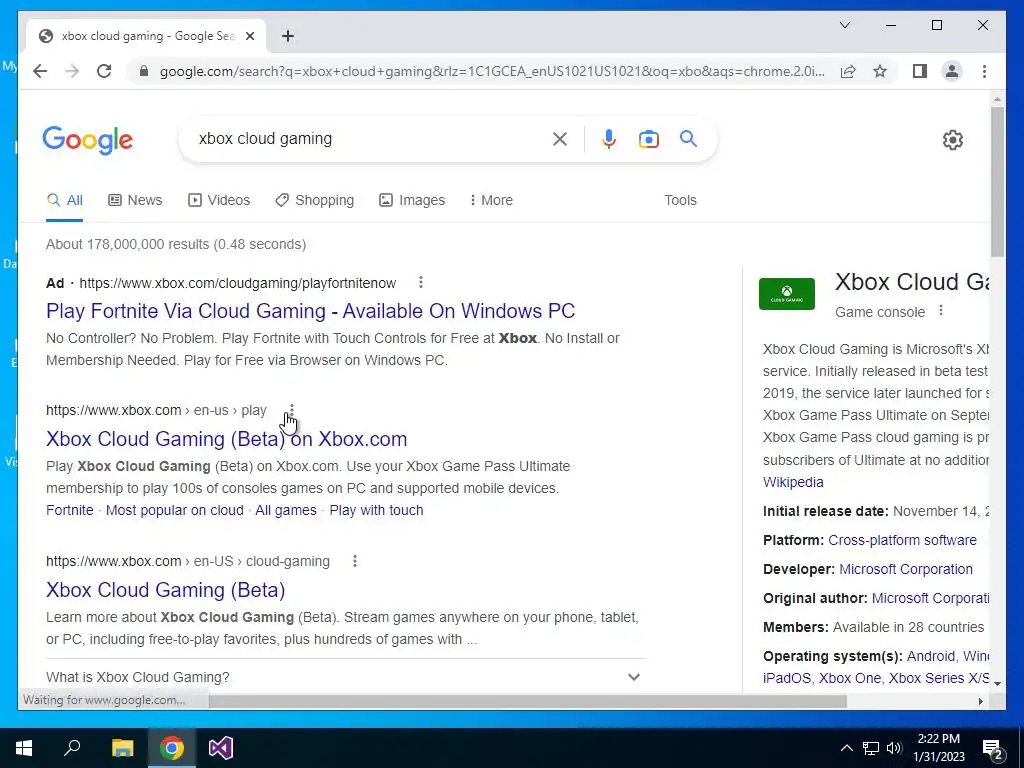Open the Windows Start menu
This screenshot has height=768, width=1024.
point(24,748)
